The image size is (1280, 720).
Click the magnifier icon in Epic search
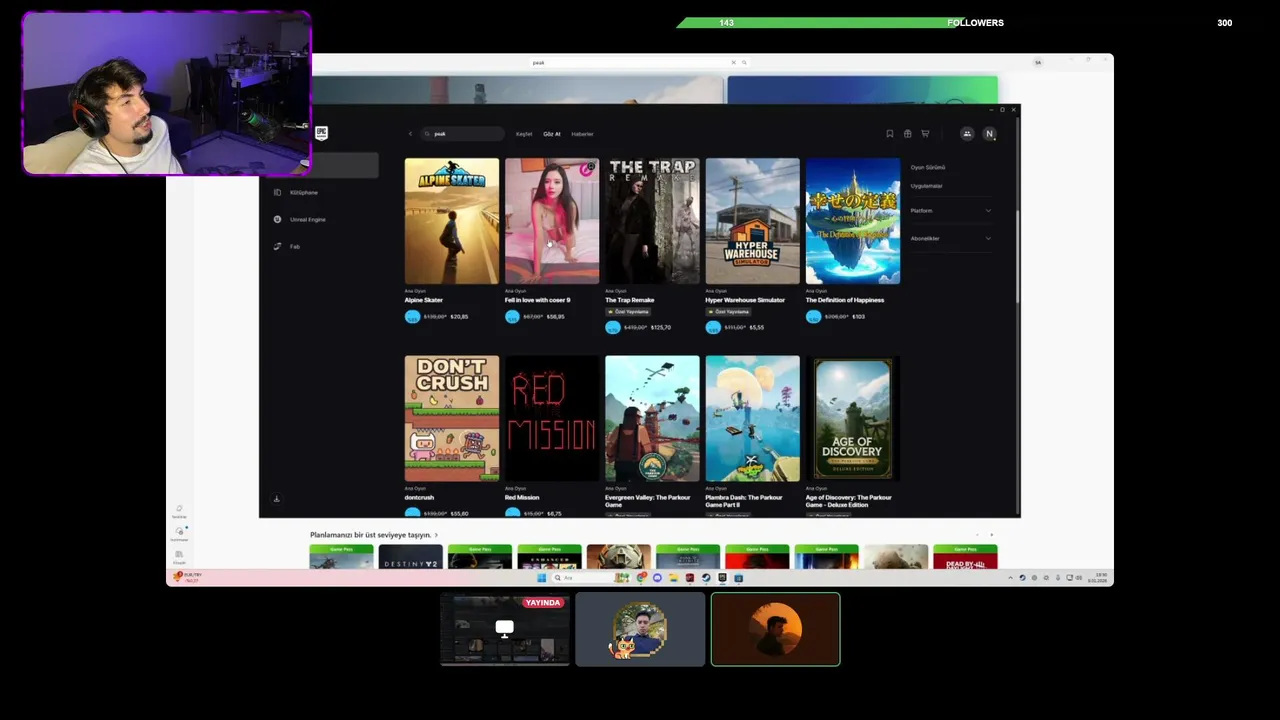[428, 134]
